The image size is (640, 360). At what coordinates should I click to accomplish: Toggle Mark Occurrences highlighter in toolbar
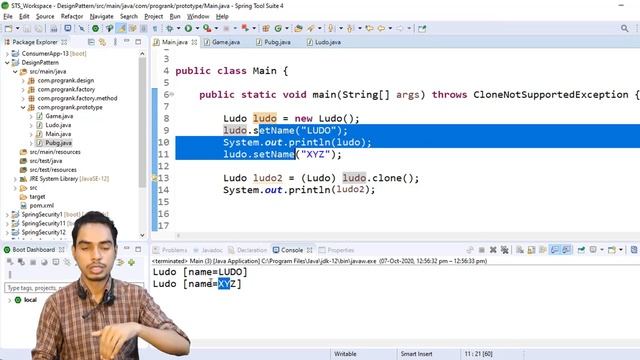pos(121,28)
